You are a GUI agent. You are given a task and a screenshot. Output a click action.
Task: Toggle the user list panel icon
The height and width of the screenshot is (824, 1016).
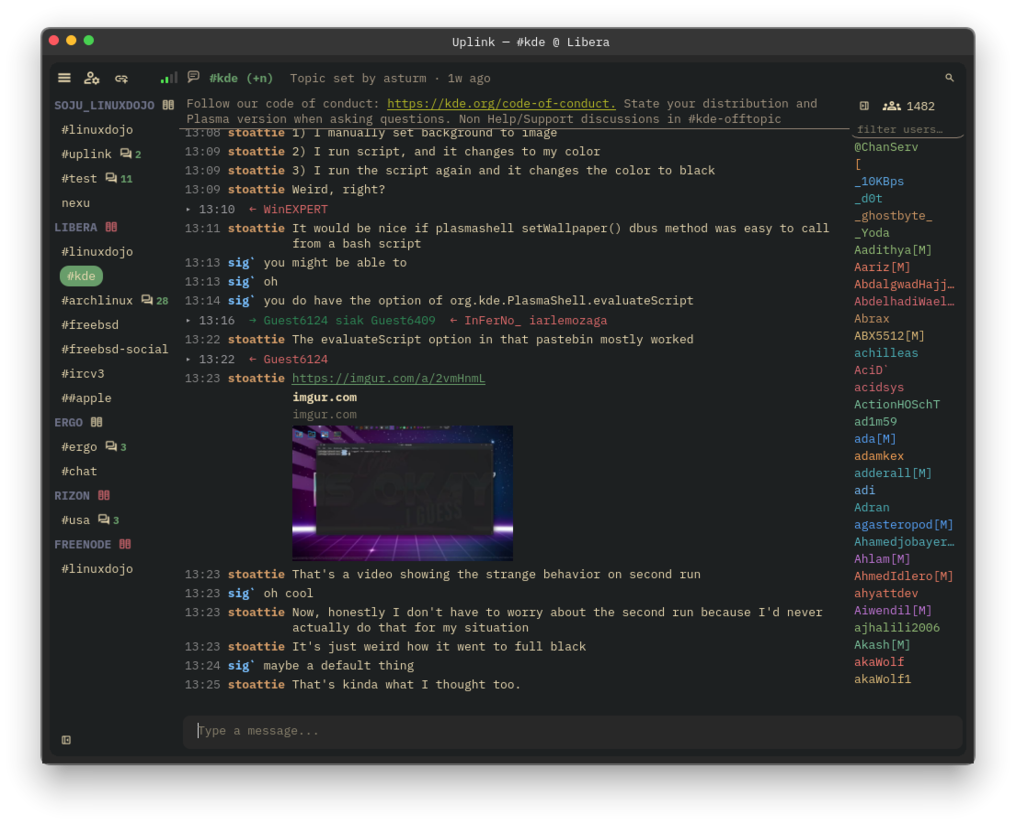(x=864, y=106)
